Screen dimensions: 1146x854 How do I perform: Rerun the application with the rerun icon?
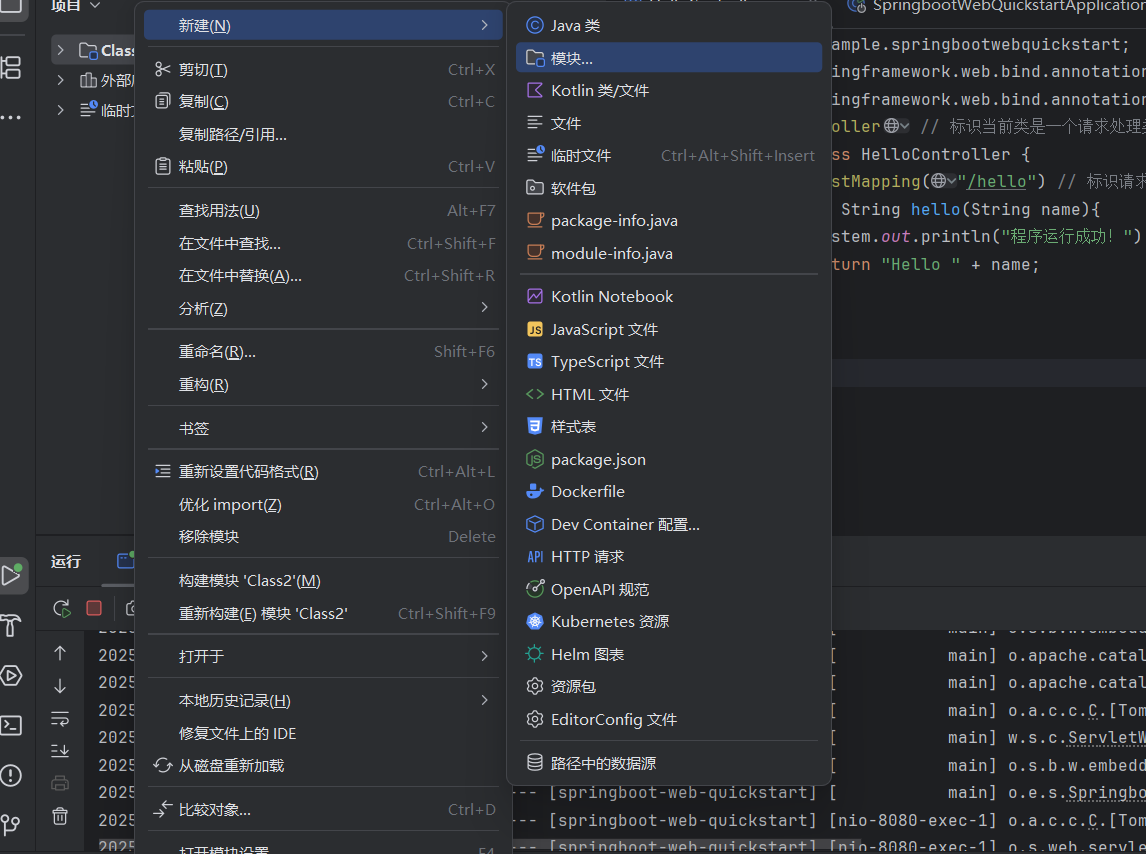pos(60,607)
